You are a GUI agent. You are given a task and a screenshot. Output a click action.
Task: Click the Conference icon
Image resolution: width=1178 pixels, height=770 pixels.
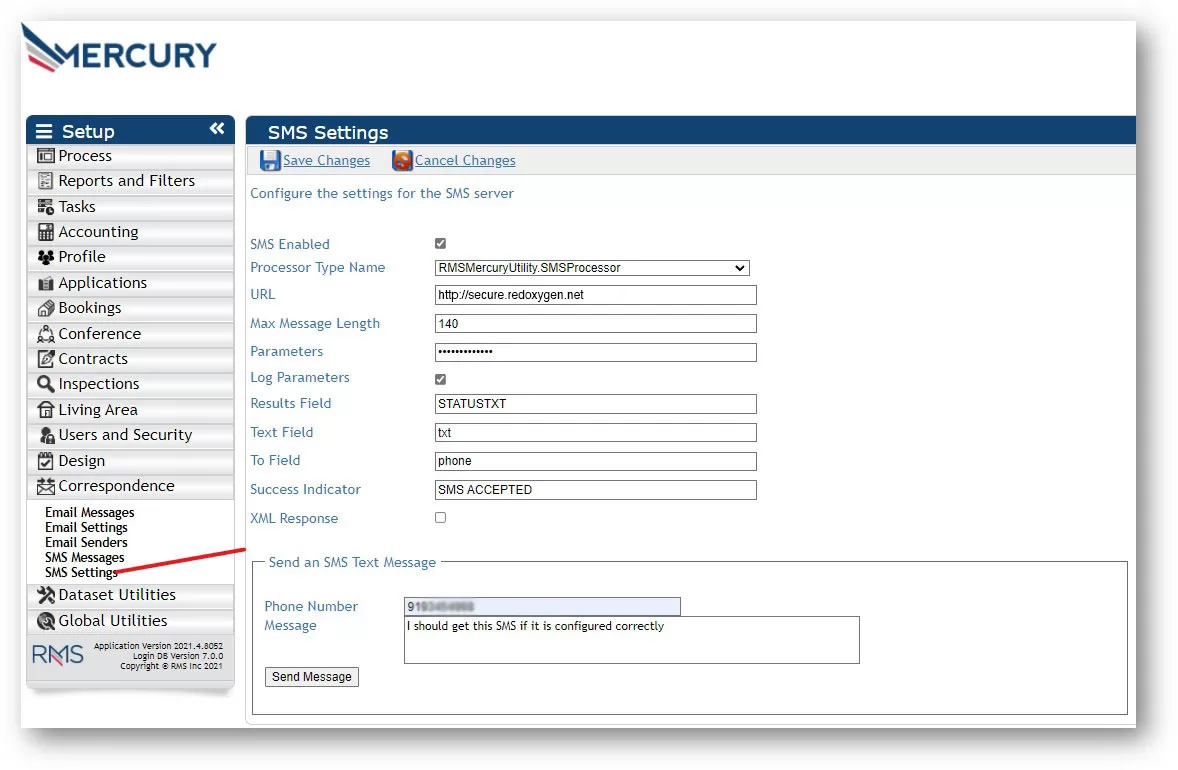click(46, 334)
